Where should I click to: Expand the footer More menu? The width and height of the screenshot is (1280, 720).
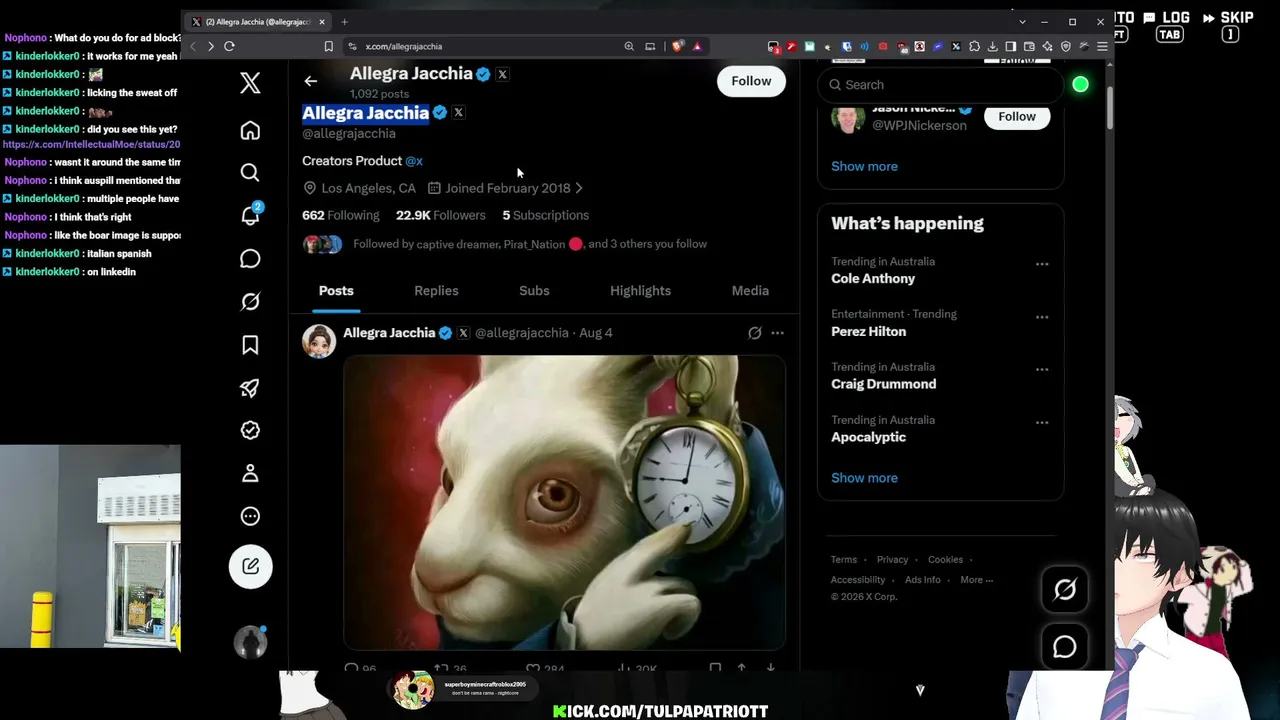coord(976,580)
